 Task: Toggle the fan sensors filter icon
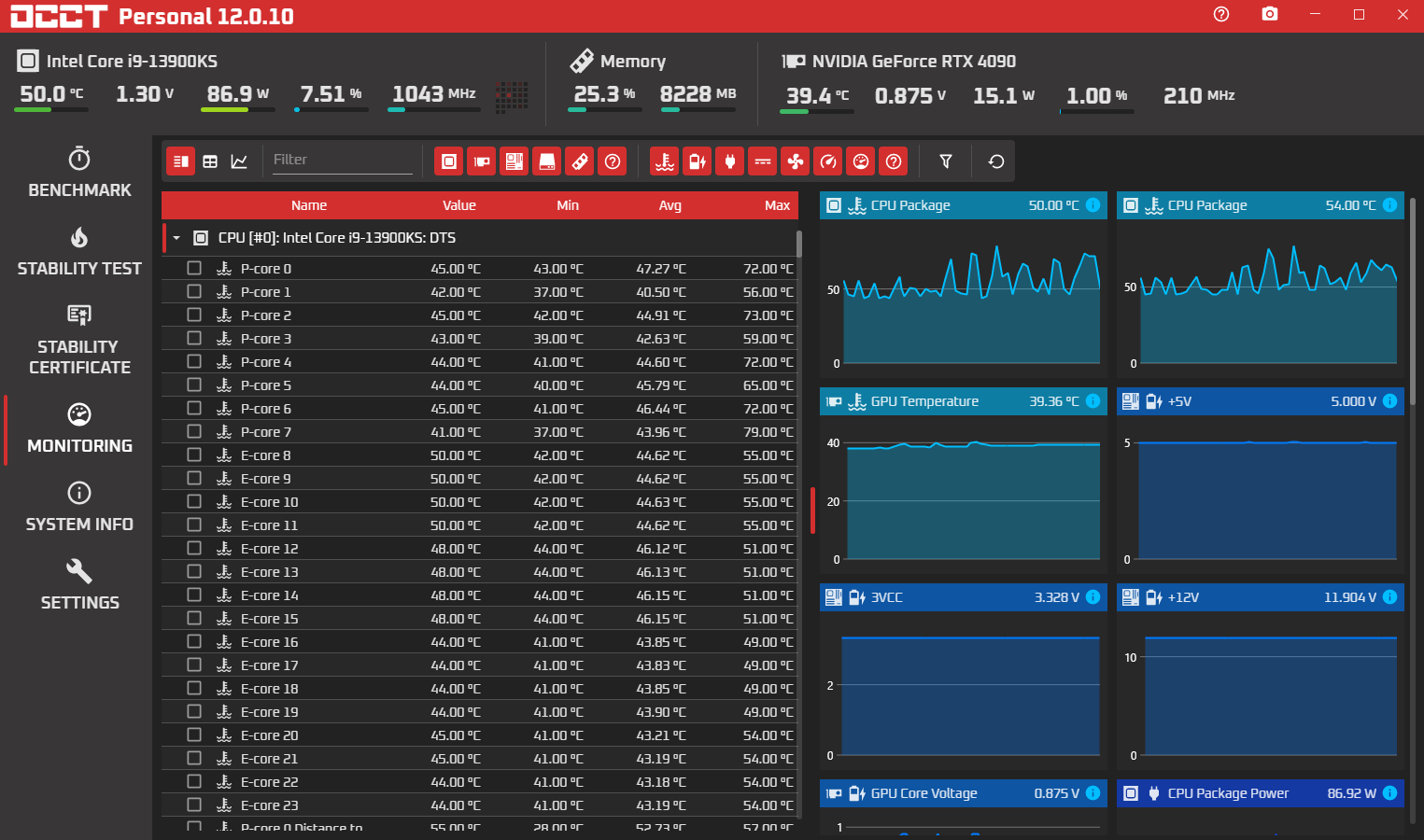coord(796,161)
